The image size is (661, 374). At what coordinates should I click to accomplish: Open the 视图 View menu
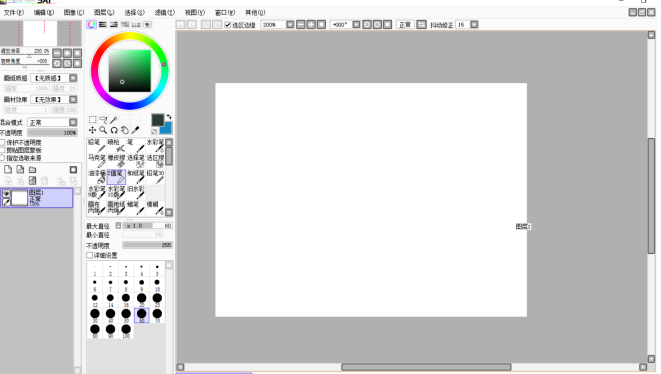click(195, 13)
